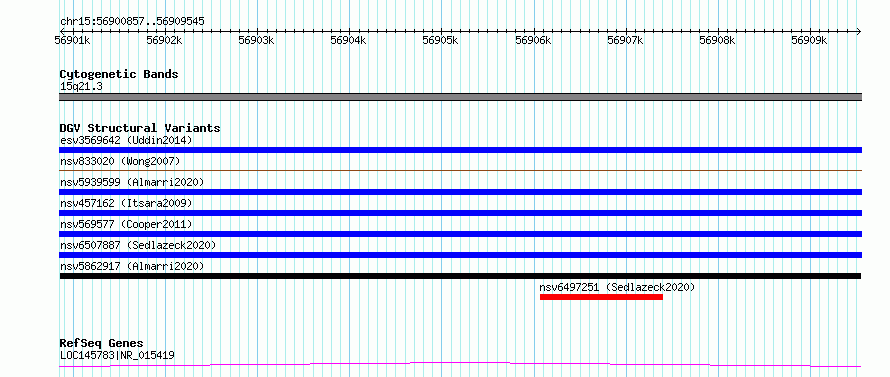Click the RefSeq Genes track title
The width and height of the screenshot is (890, 377).
pos(101,343)
